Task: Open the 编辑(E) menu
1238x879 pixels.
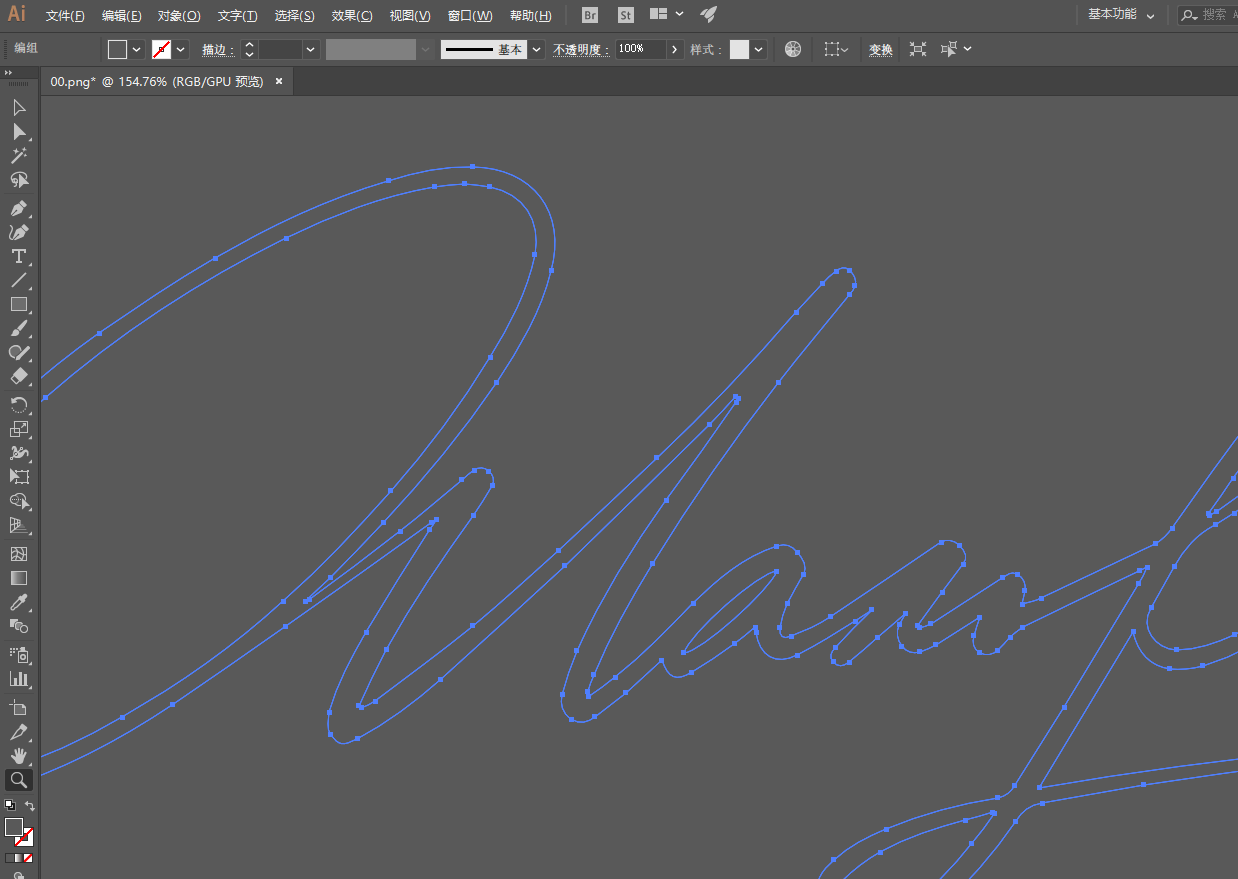Action: coord(121,16)
